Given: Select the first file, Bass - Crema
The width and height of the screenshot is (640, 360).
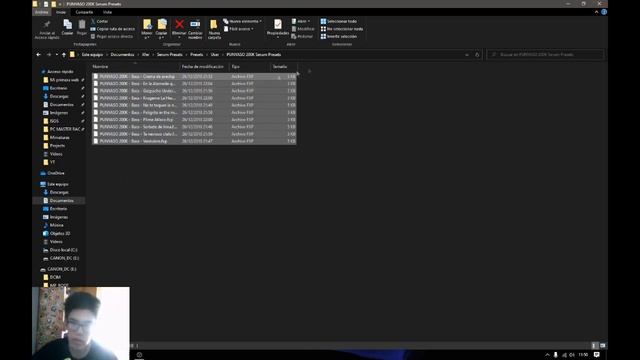Looking at the screenshot, I should point(194,77).
